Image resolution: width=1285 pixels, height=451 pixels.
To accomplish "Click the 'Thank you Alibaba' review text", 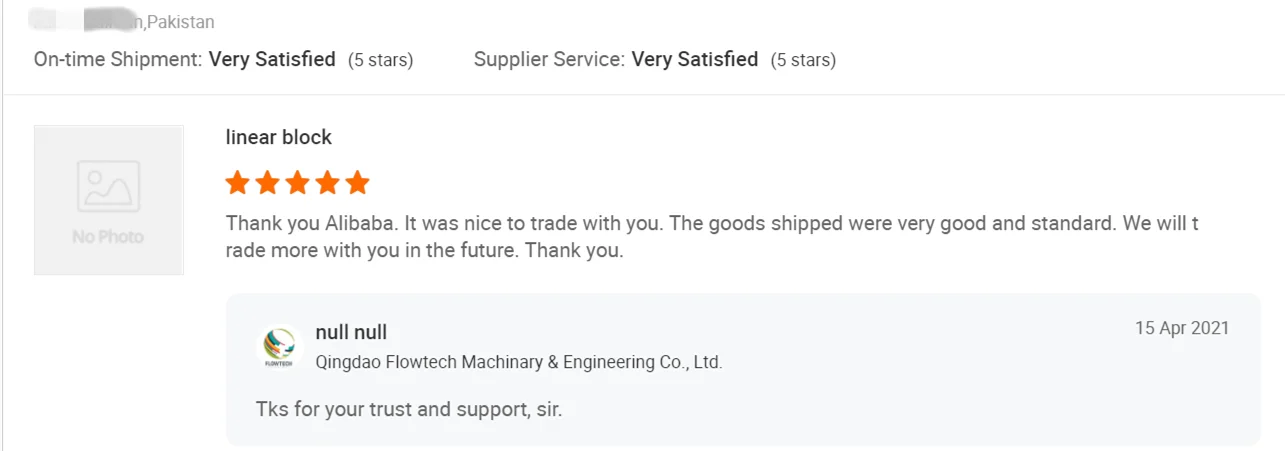I will click(710, 224).
